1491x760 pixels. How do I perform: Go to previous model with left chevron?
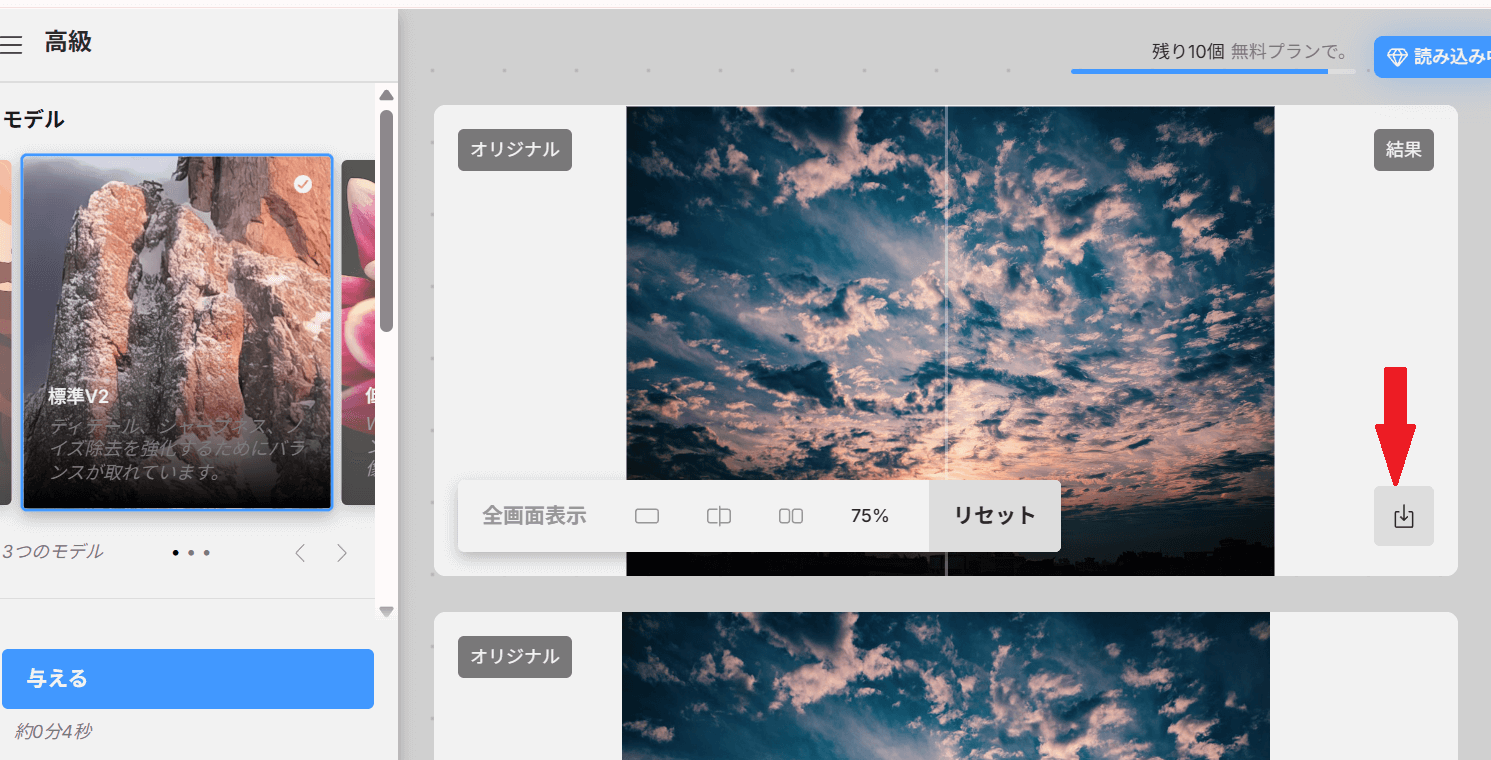300,552
